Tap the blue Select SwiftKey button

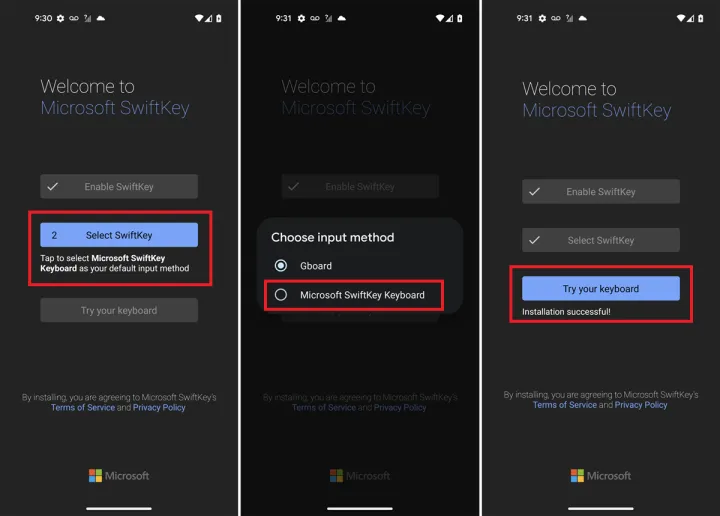click(119, 235)
